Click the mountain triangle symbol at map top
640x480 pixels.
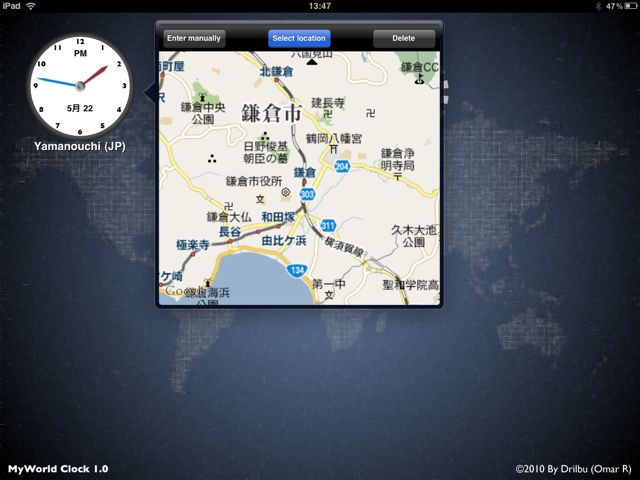(x=312, y=62)
